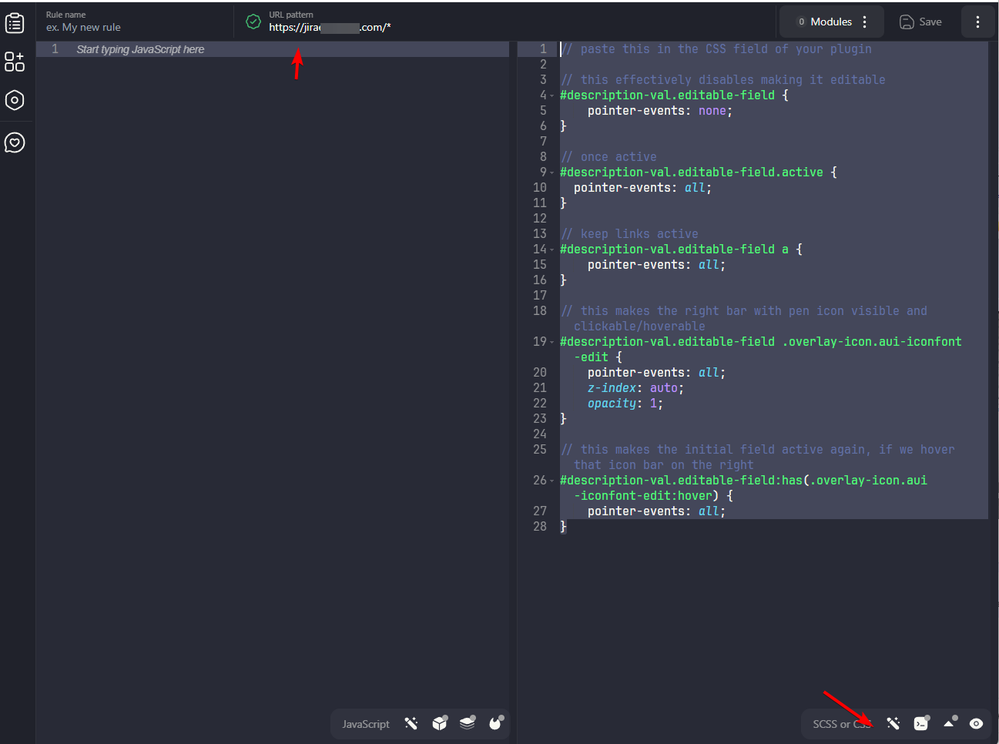Image resolution: width=999 pixels, height=744 pixels.
Task: Click the '// keep links active' comment
Action: [629, 234]
